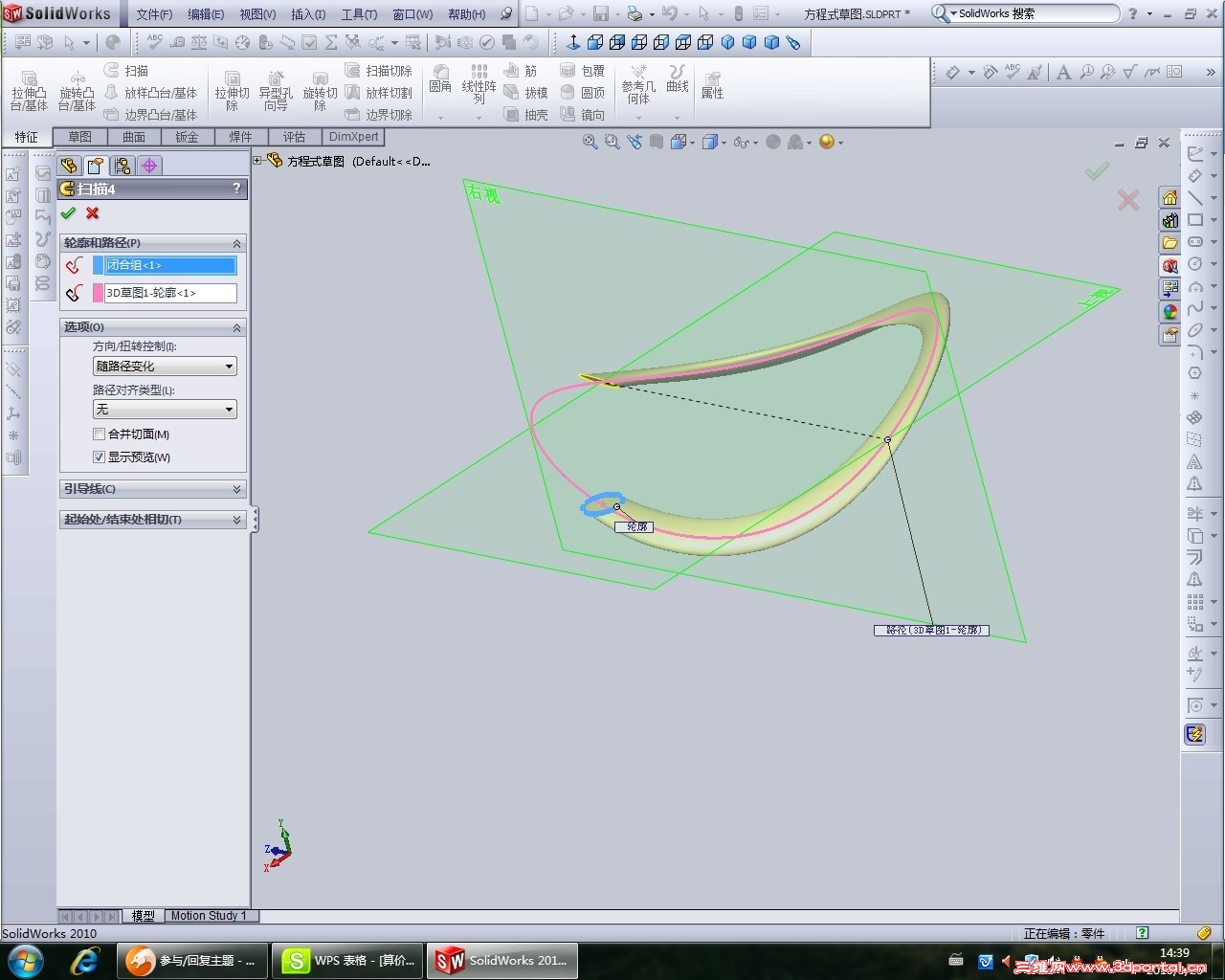Screen dimensions: 1225x980
Task: Open the Appearances color ball task pane icon
Action: pyautogui.click(x=1169, y=312)
